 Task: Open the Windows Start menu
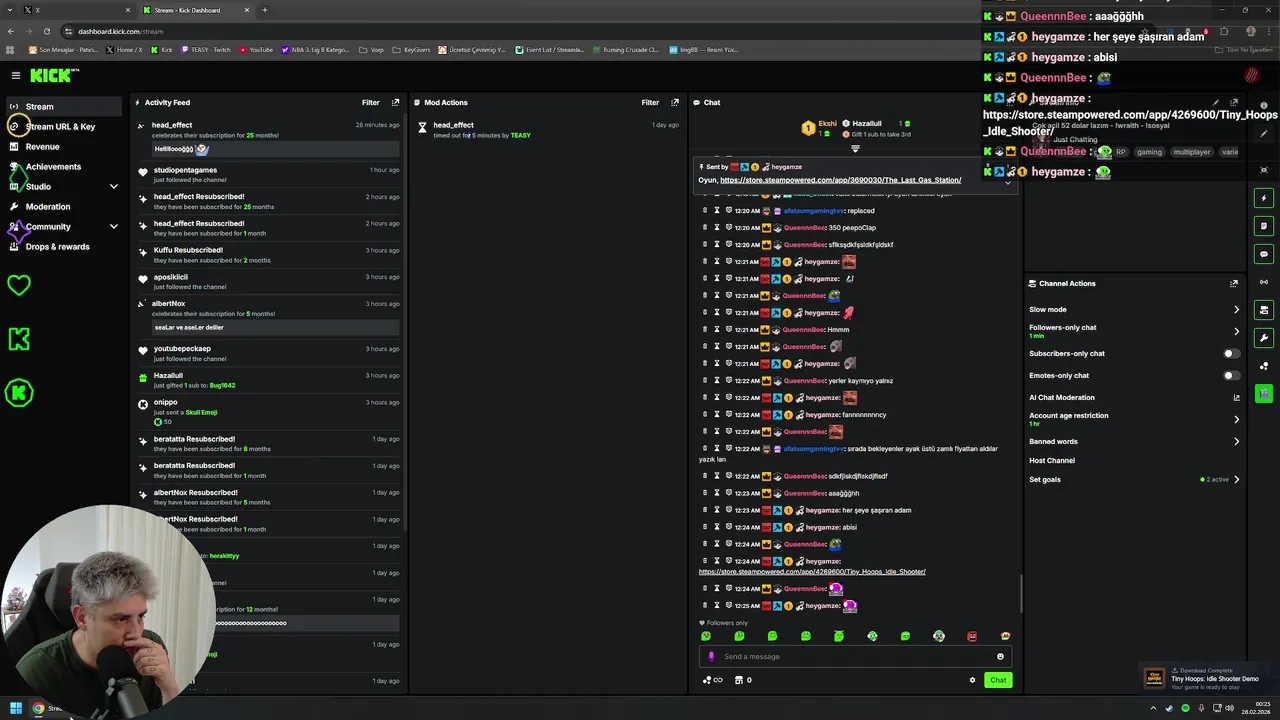click(x=16, y=708)
